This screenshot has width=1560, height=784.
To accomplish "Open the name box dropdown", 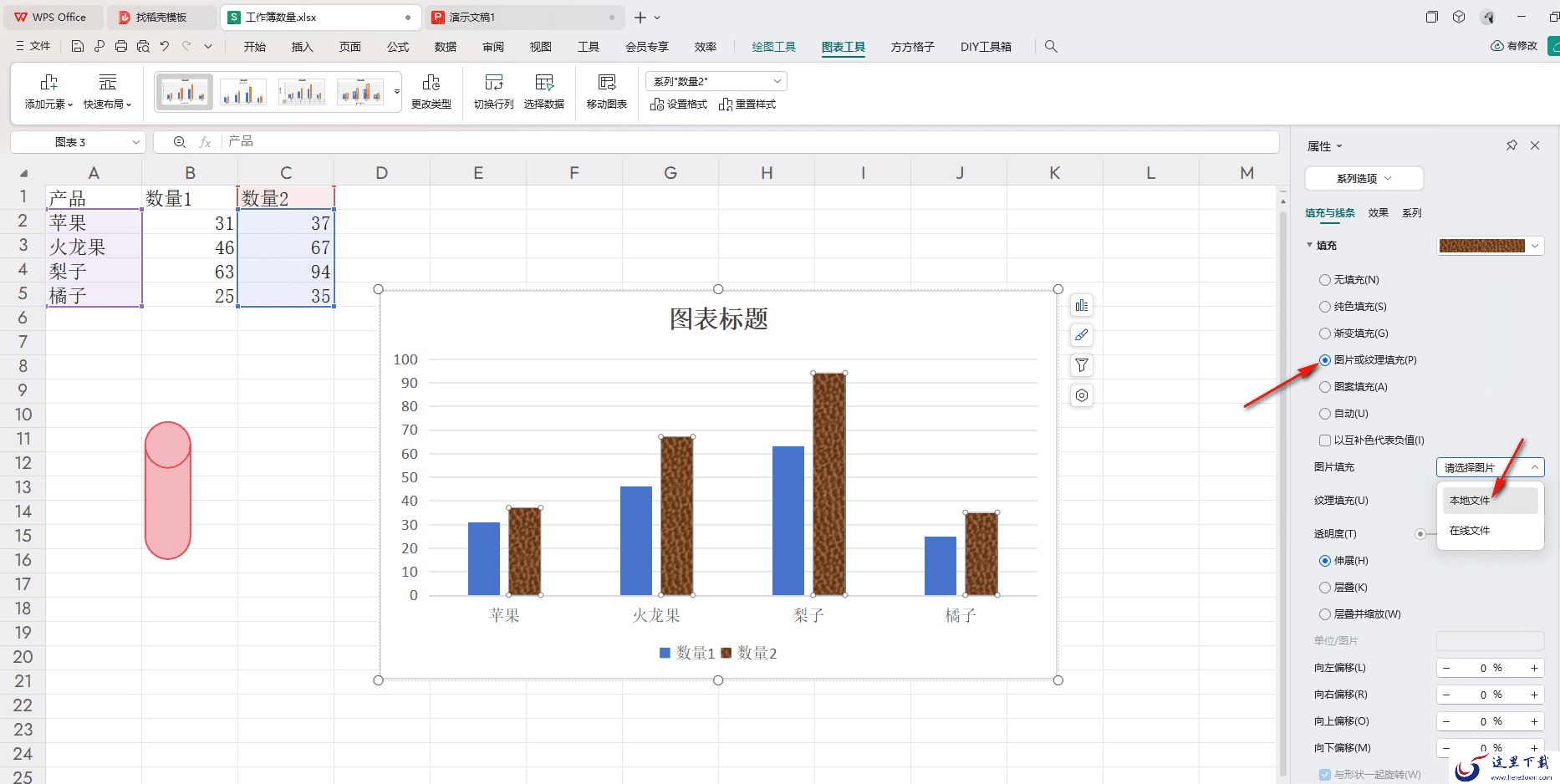I will [x=136, y=142].
